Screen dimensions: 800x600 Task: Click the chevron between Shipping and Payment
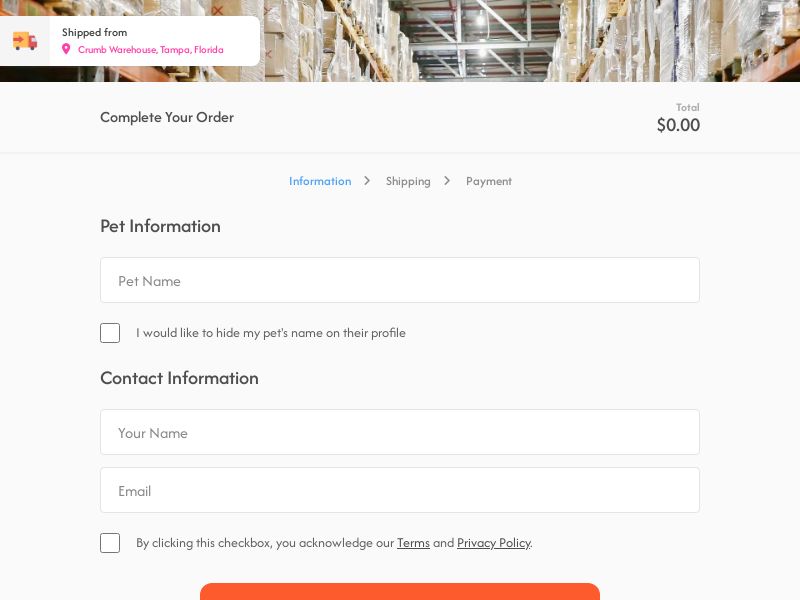[447, 181]
